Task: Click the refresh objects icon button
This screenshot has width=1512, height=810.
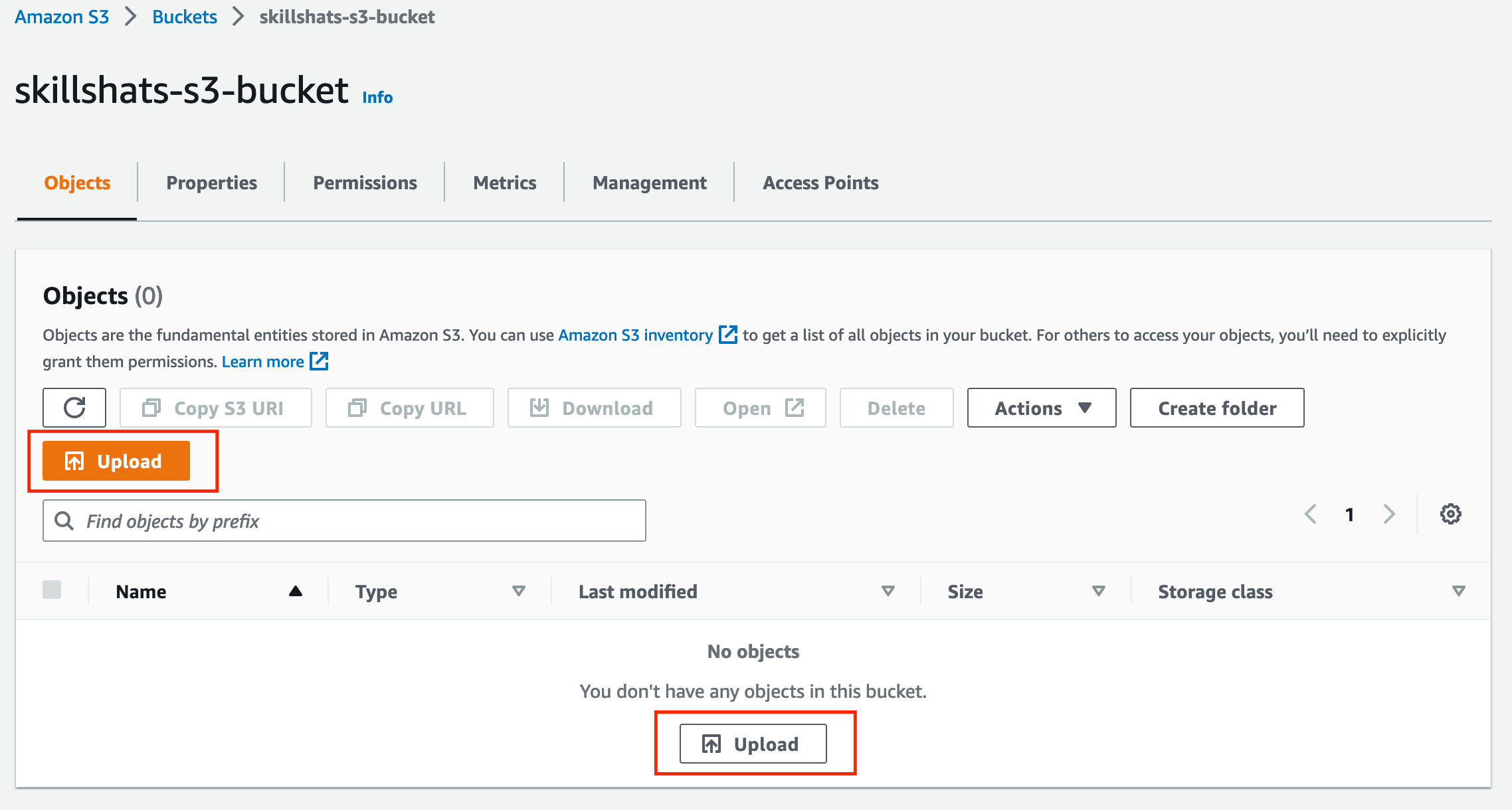Action: pyautogui.click(x=74, y=408)
